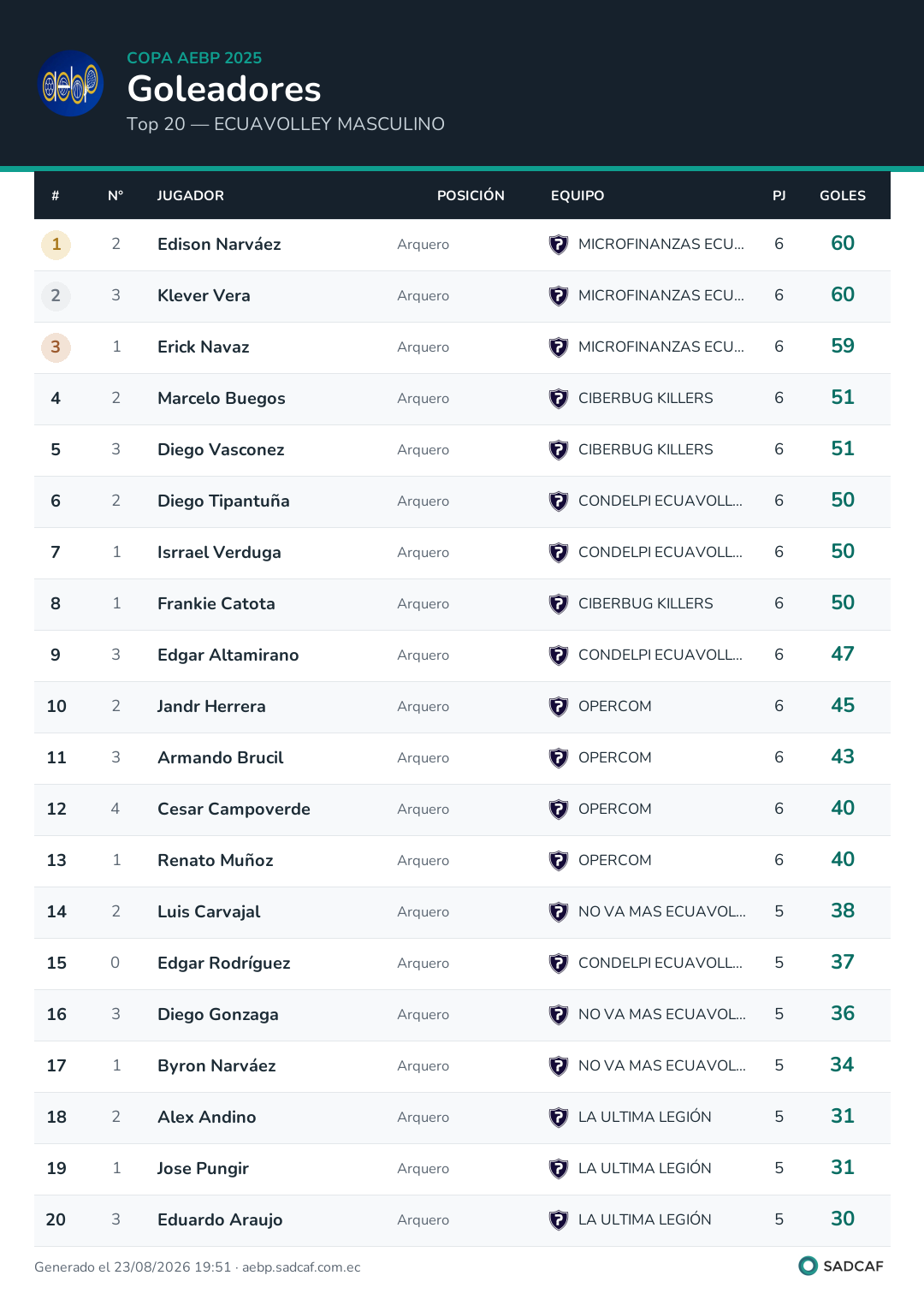Image resolution: width=924 pixels, height=1311 pixels.
Task: Click goal count 47 for Edgar Altamirano
Action: pyautogui.click(x=843, y=655)
